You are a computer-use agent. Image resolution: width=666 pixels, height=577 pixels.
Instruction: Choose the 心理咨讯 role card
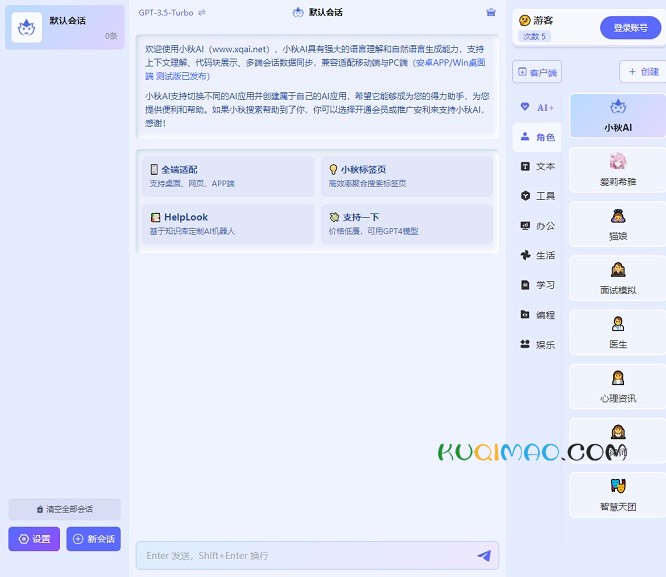(618, 387)
